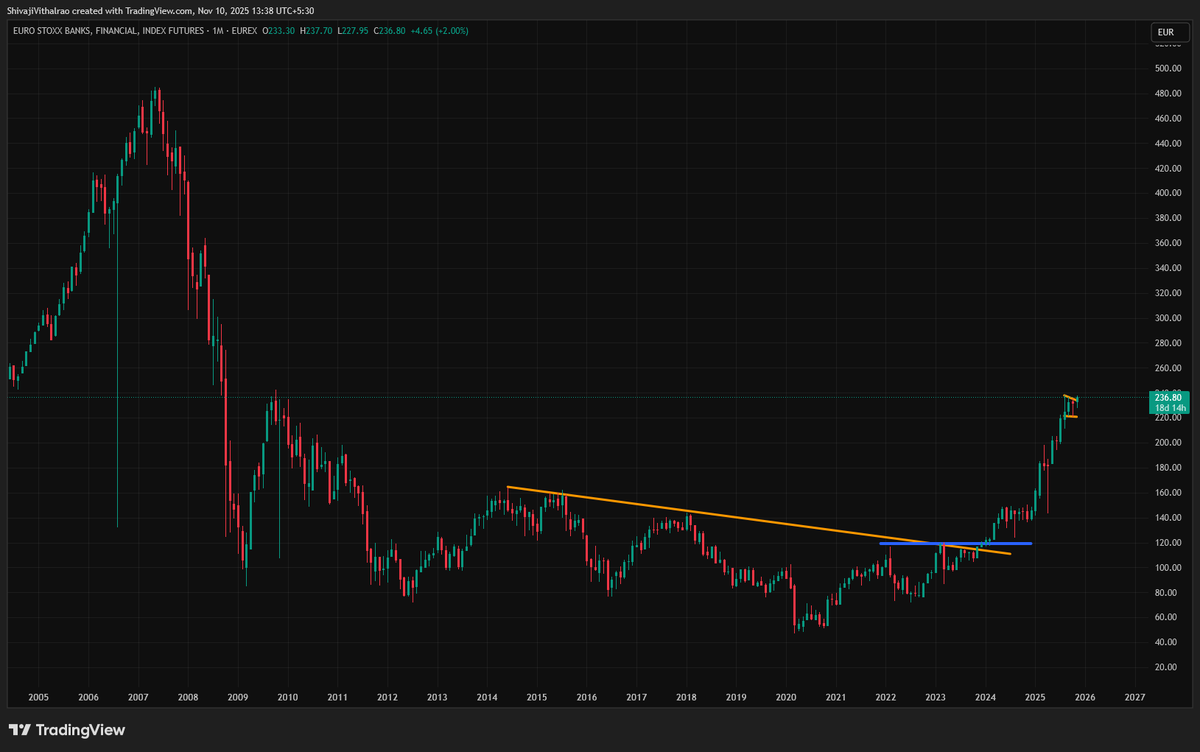Click the 2017 year on time axis

636,697
